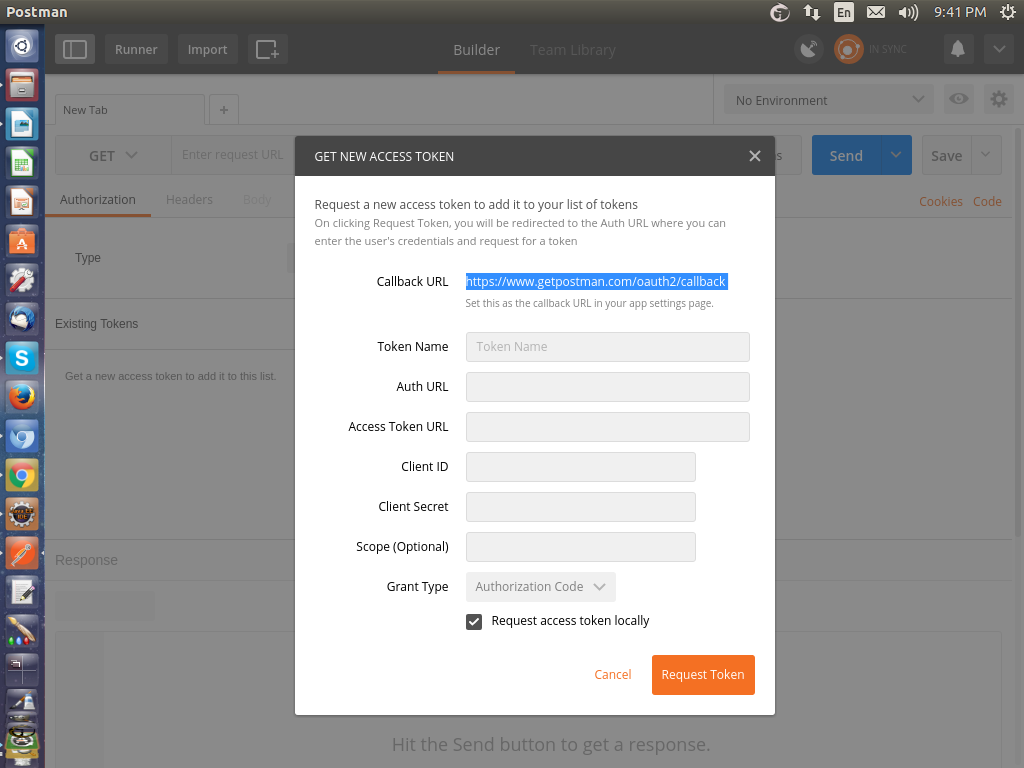
Task: Toggle Request access token locally checkbox
Action: click(x=474, y=622)
